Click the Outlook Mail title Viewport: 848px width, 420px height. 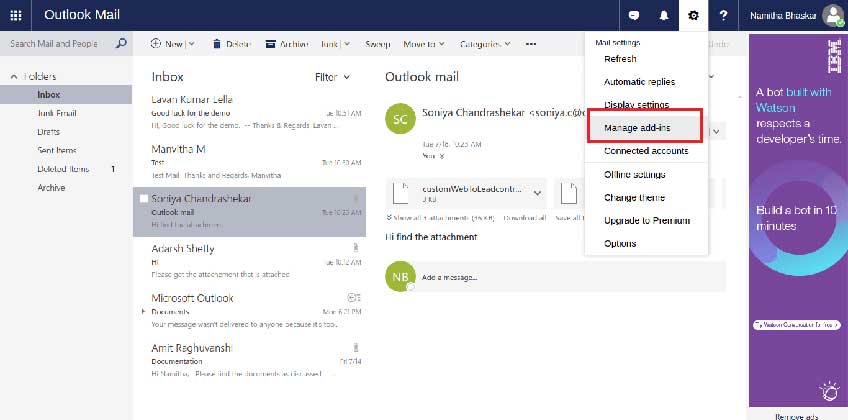pos(82,15)
